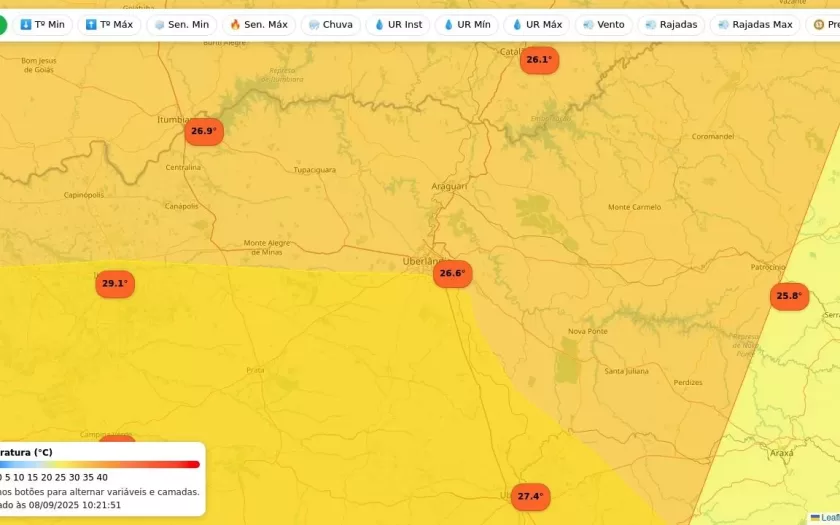Click the 26.6° marker at Uberlândia

pos(452,274)
